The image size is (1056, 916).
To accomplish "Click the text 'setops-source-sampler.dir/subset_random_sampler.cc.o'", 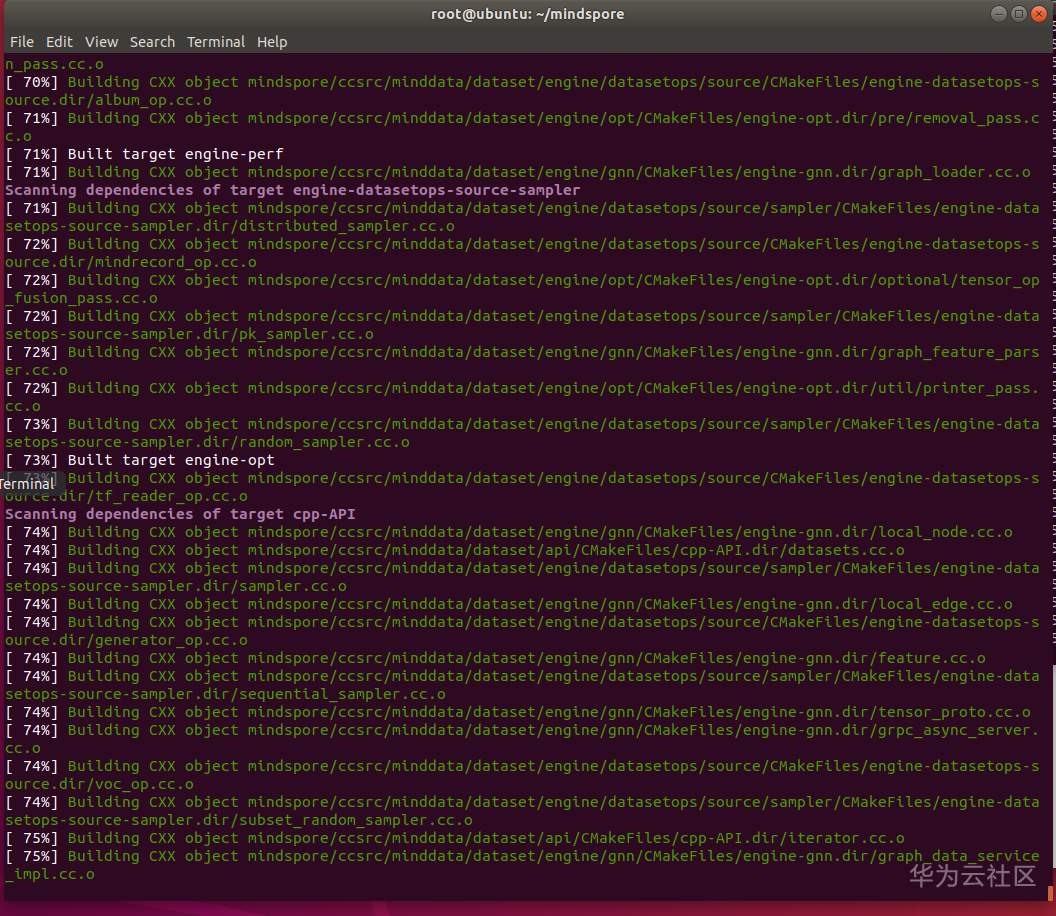I will pos(239,820).
